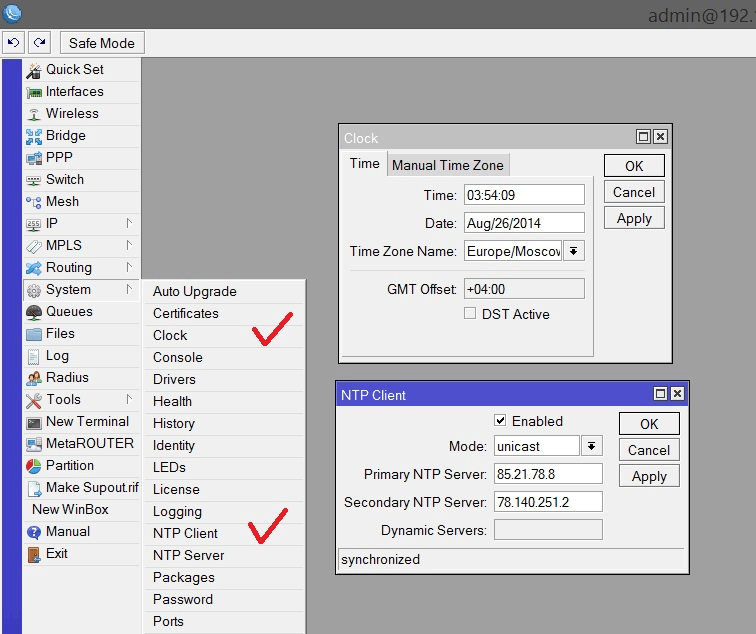Click OK in the NTP Client window
This screenshot has width=756, height=634.
649,424
